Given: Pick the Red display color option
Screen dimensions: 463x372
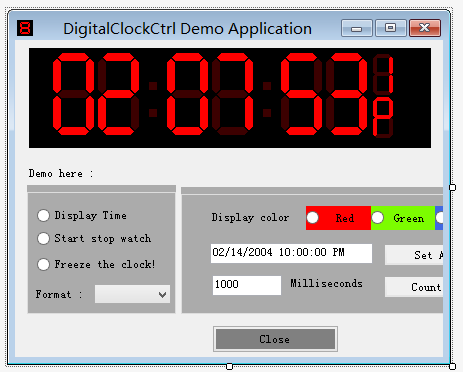Looking at the screenshot, I should 338,218.
